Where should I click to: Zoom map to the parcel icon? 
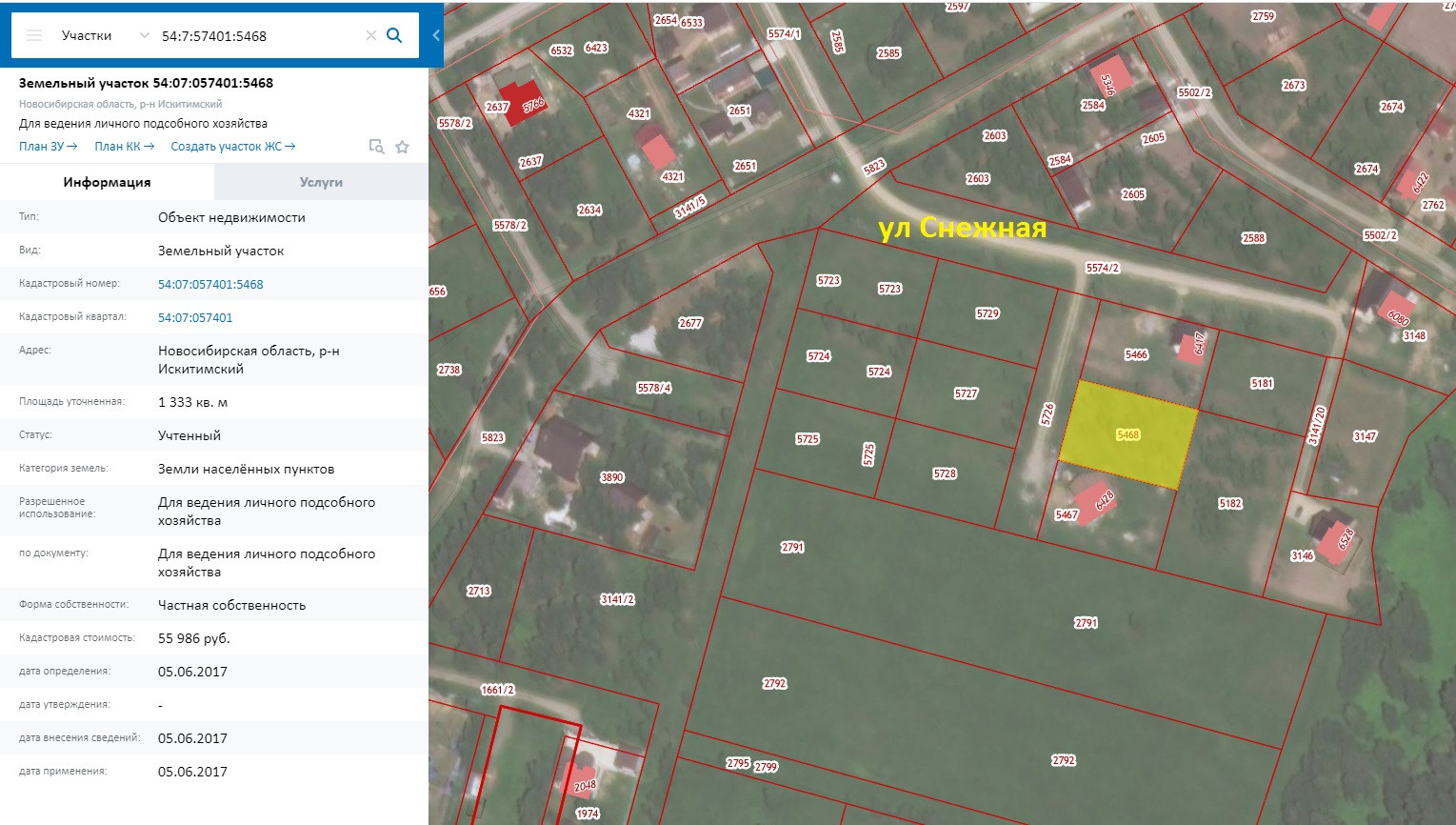point(376,146)
